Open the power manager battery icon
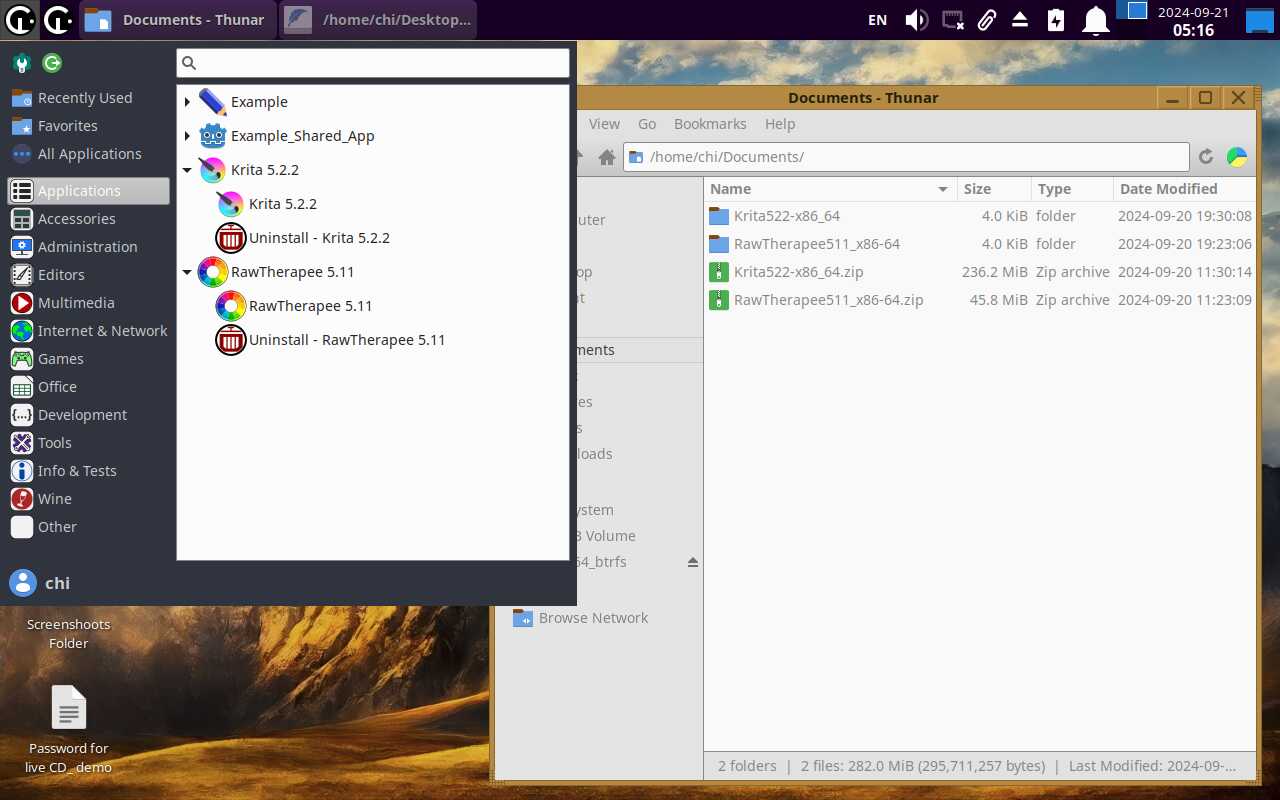This screenshot has height=800, width=1280. (1056, 19)
